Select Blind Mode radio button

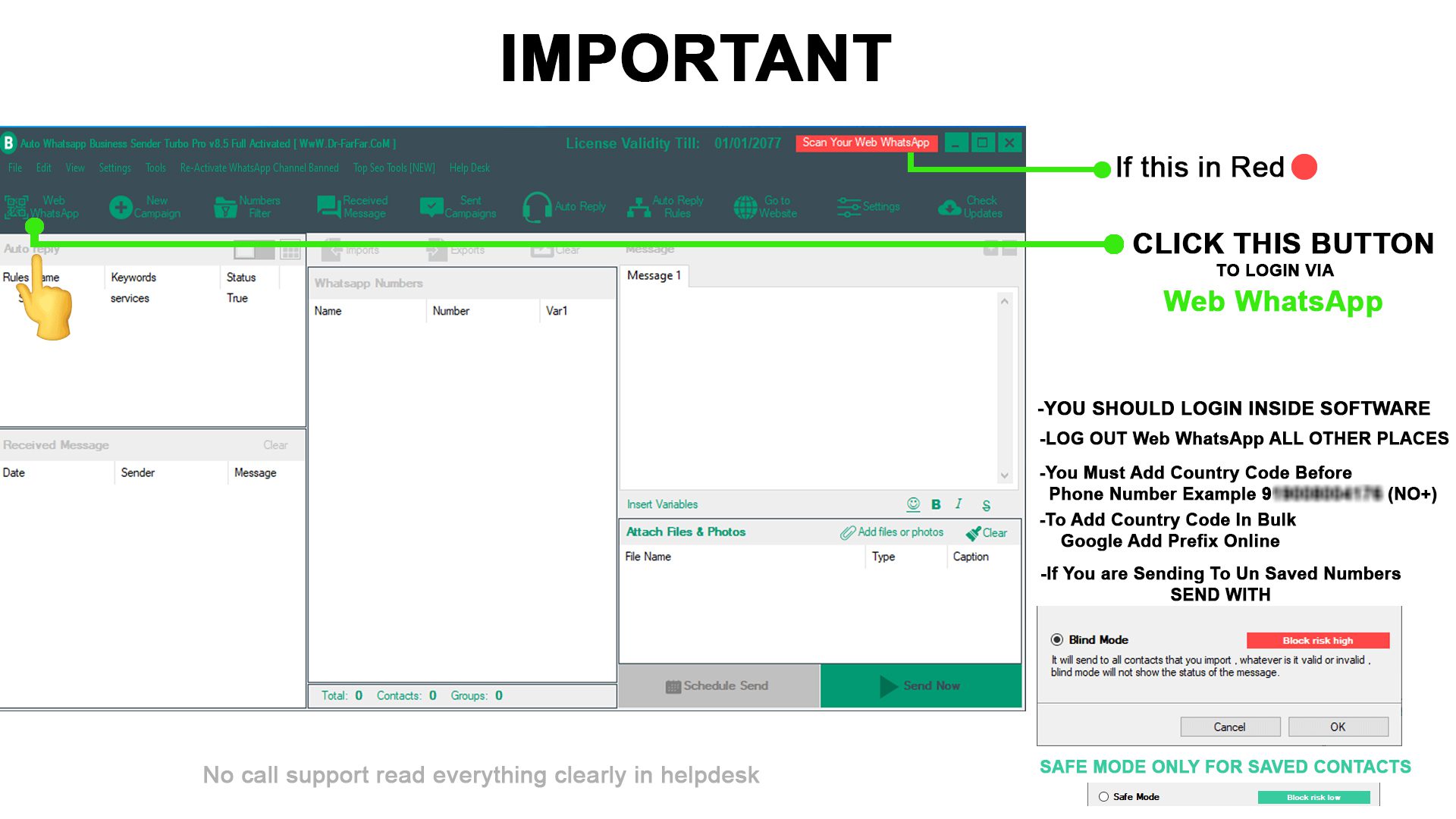coord(1057,640)
